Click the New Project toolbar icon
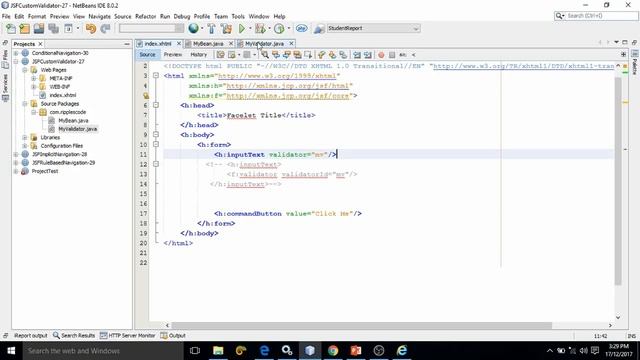The image size is (640, 360). pyautogui.click(x=24, y=29)
